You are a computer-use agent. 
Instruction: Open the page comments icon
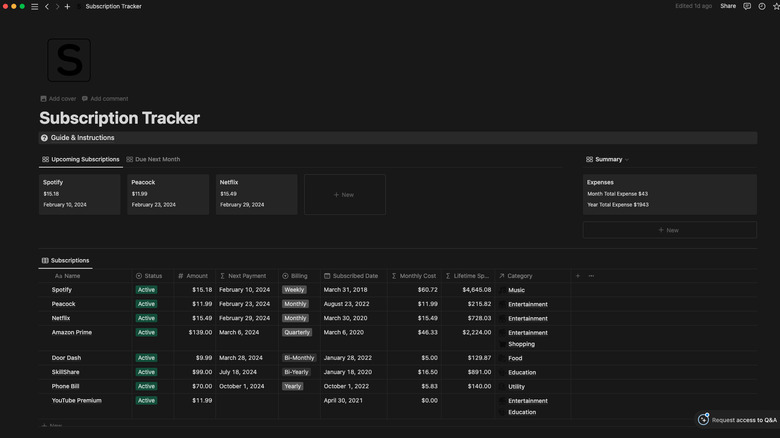(748, 6)
